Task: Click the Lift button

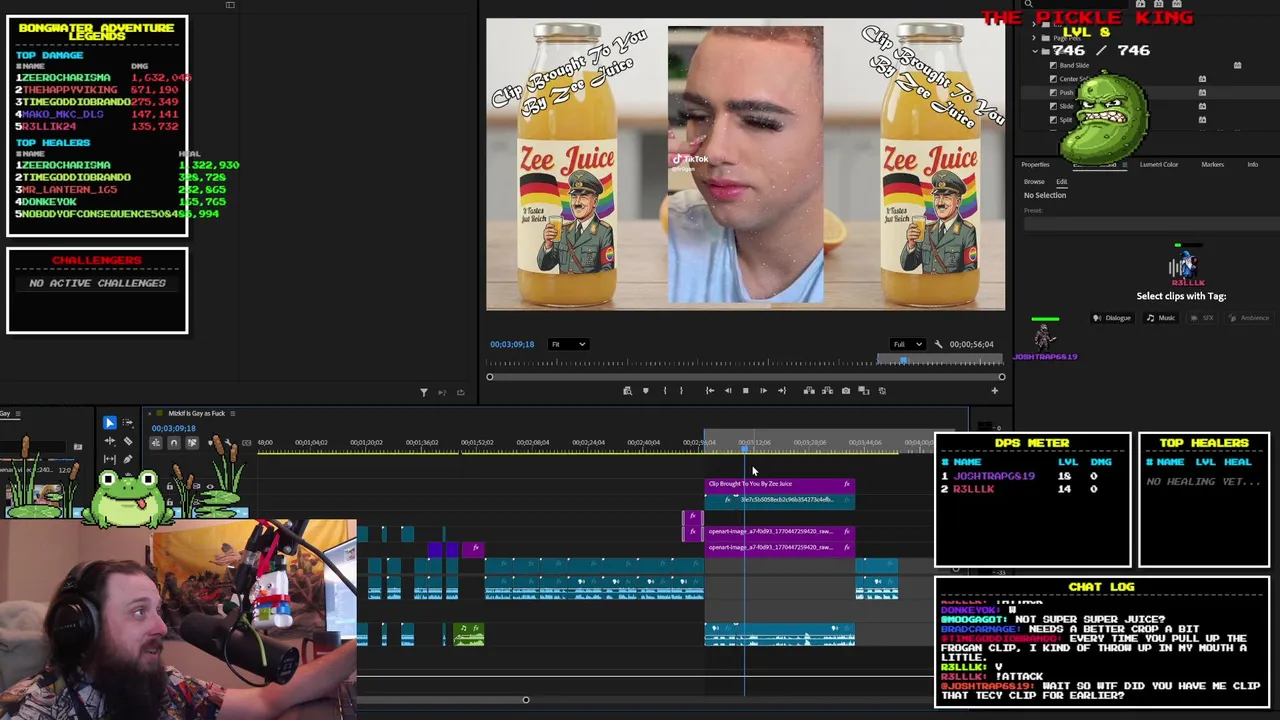Action: tap(809, 391)
